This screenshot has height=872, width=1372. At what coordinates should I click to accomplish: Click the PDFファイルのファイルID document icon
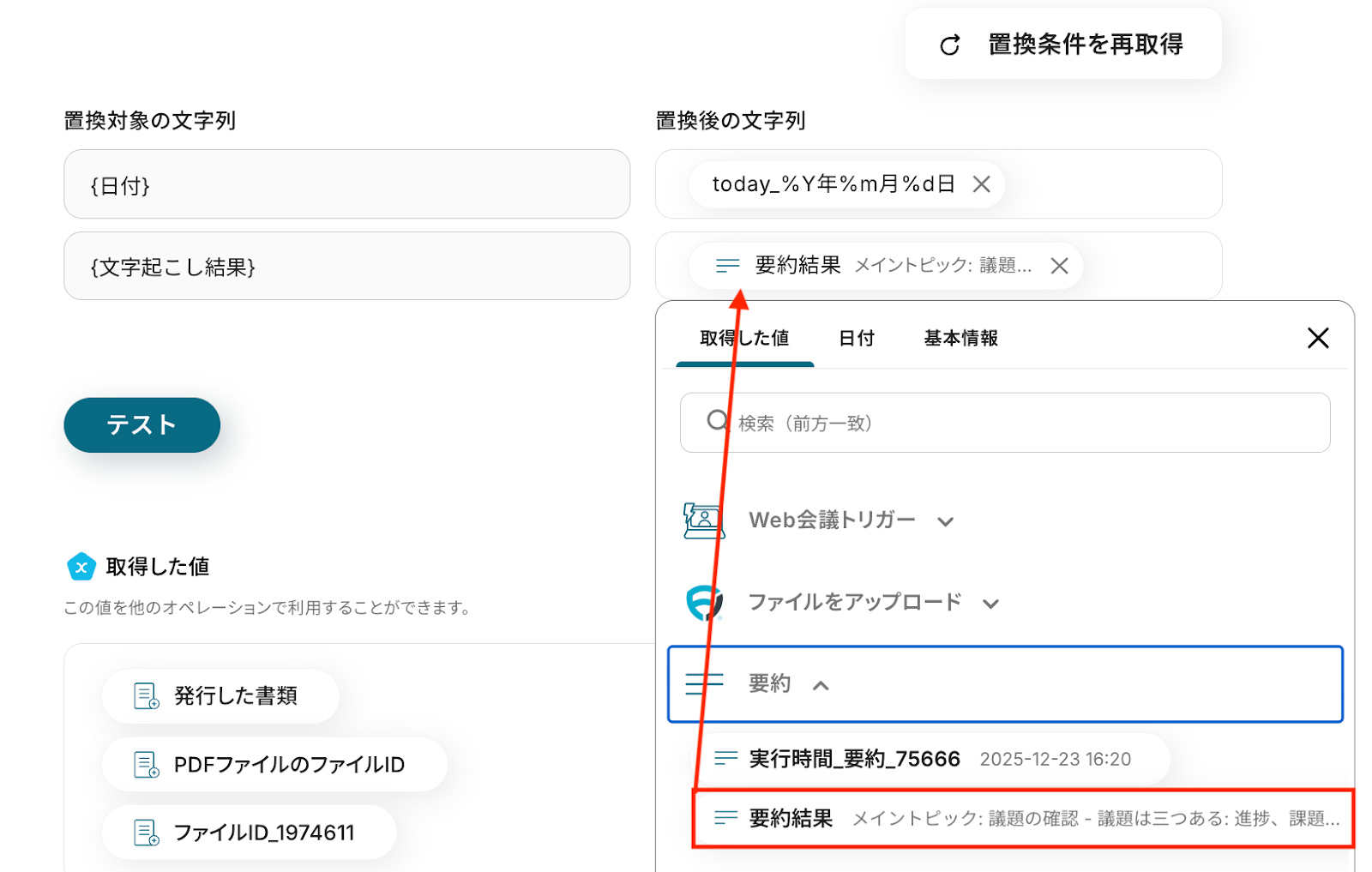click(147, 765)
